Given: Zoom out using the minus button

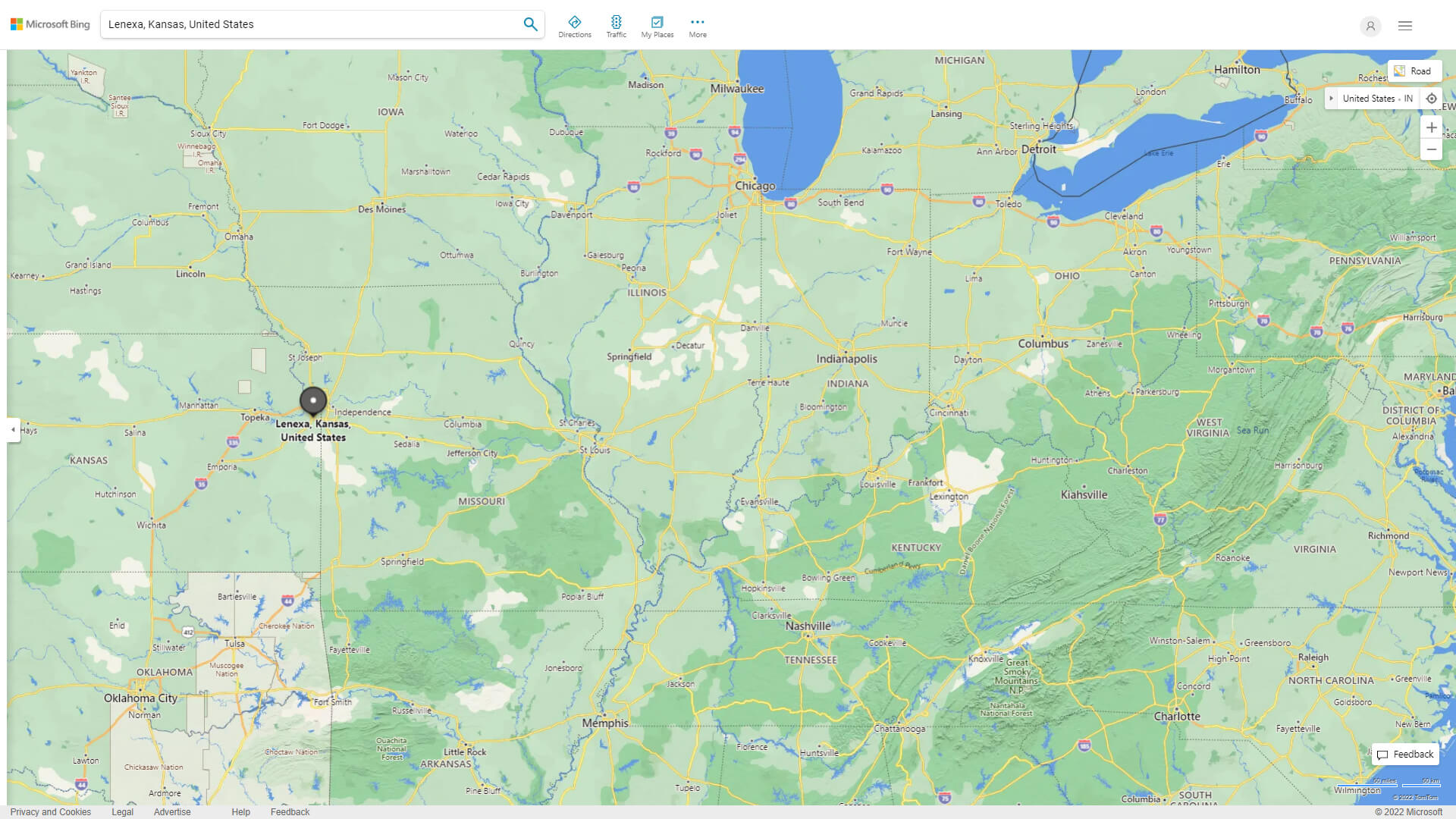Looking at the screenshot, I should pyautogui.click(x=1432, y=149).
